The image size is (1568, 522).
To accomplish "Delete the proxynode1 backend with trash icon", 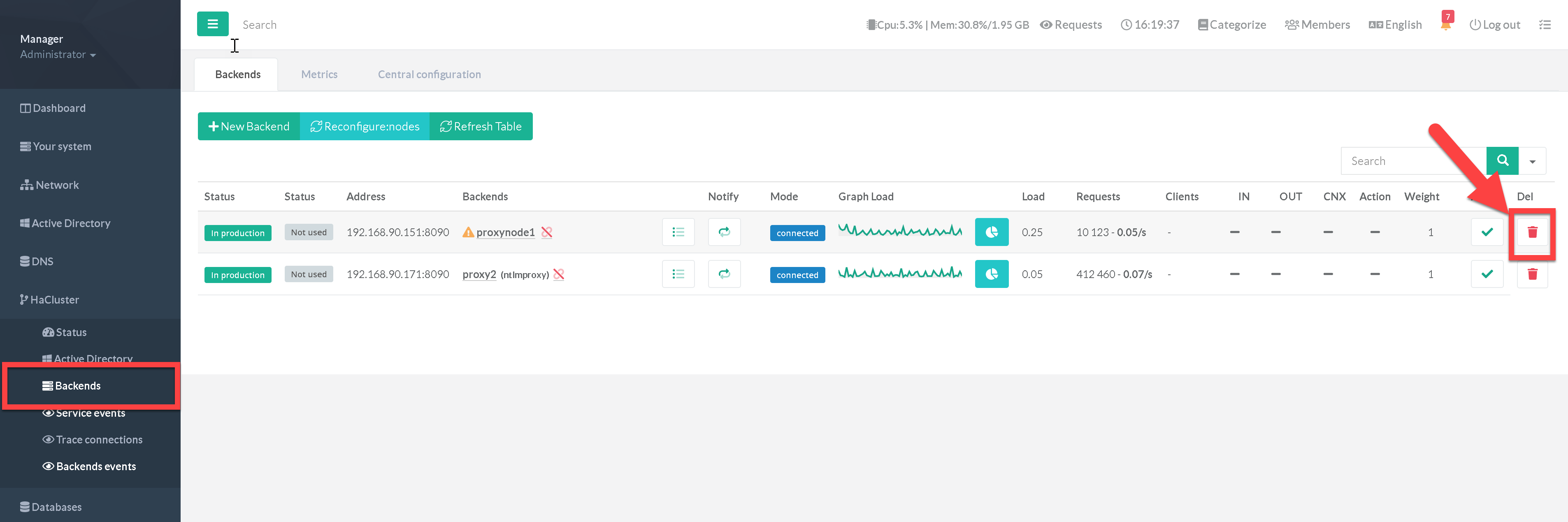I will click(x=1532, y=232).
